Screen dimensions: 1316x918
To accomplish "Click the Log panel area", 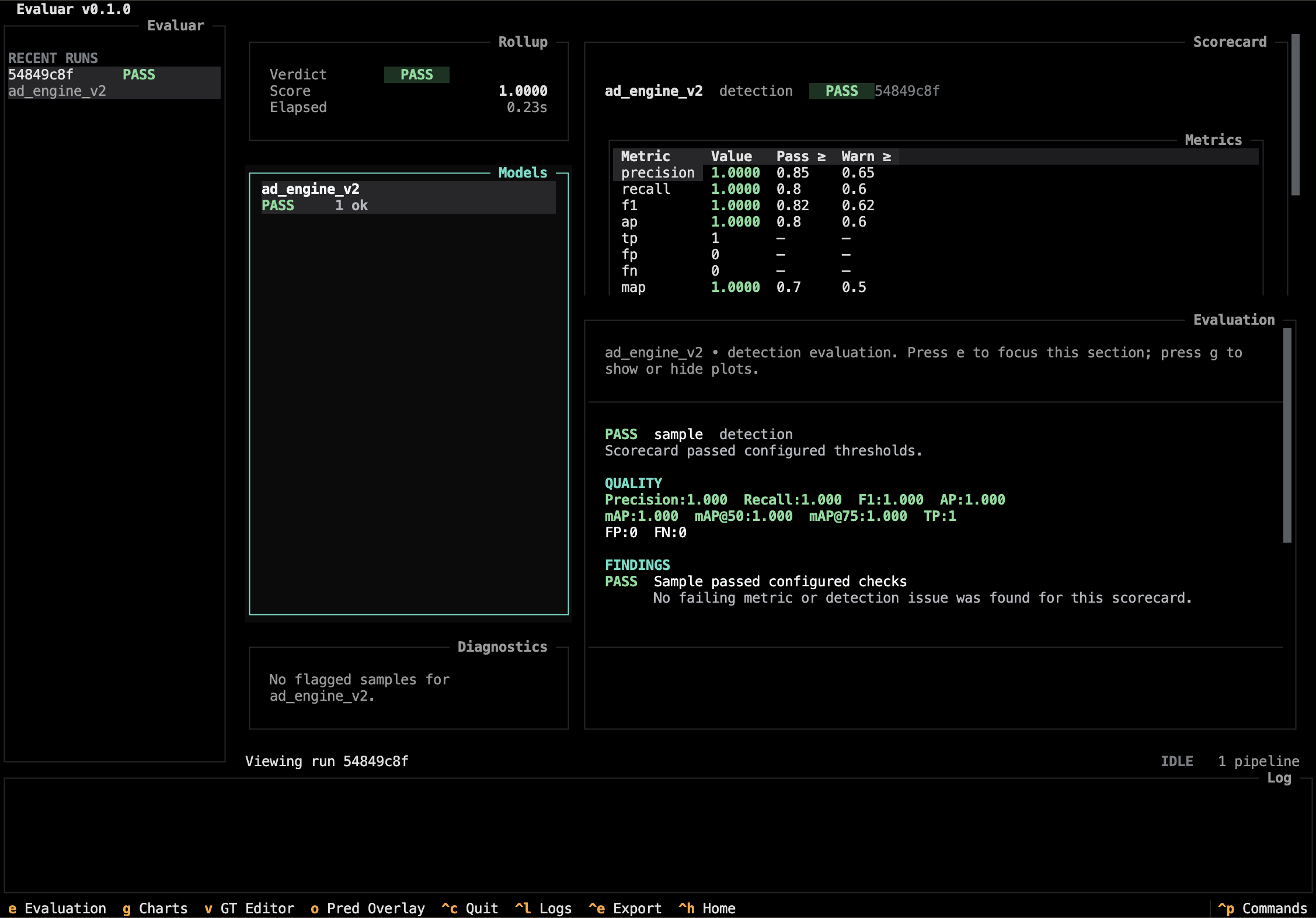I will tap(658, 835).
